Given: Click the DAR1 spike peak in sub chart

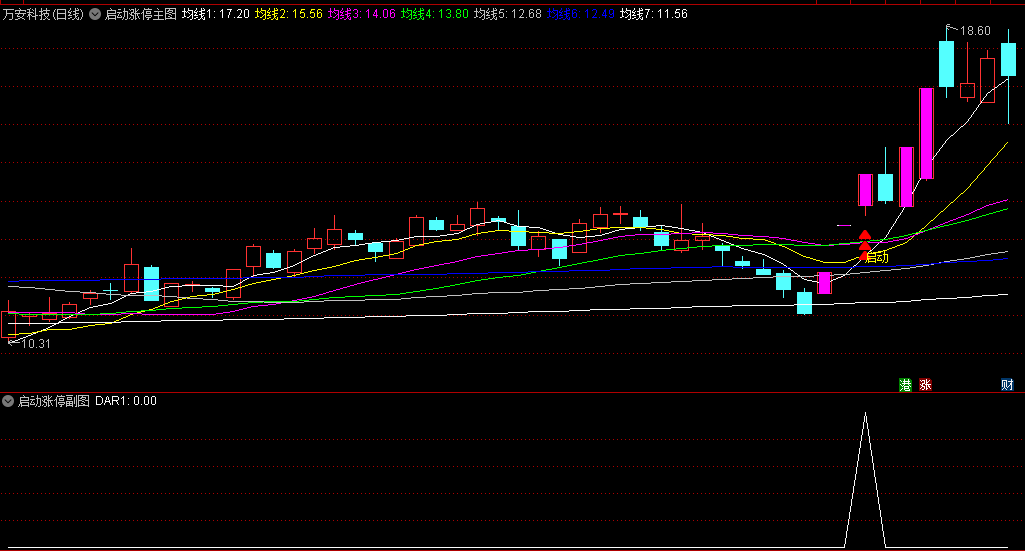Looking at the screenshot, I should pyautogui.click(x=865, y=414).
